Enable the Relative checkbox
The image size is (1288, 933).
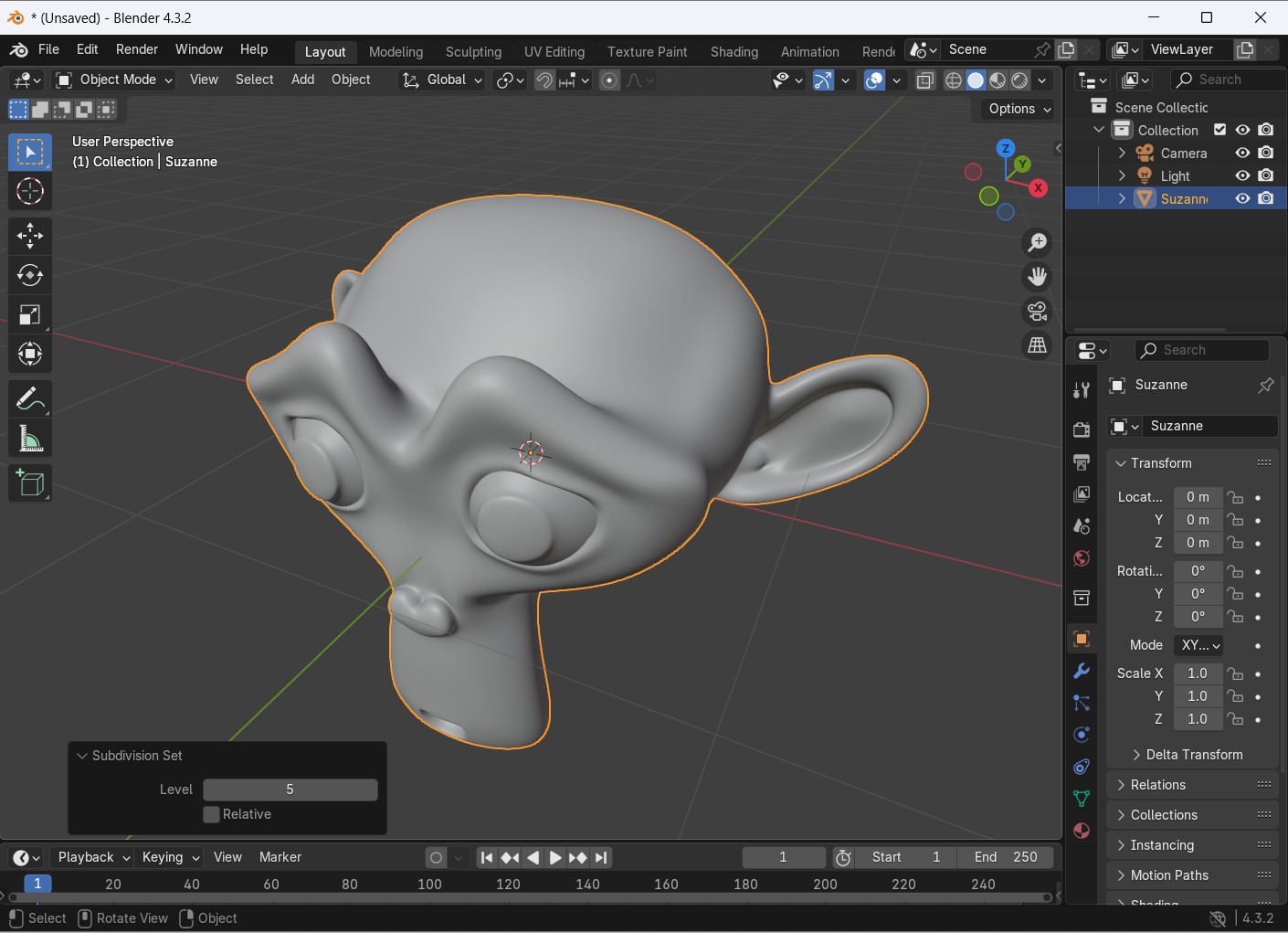(x=211, y=814)
